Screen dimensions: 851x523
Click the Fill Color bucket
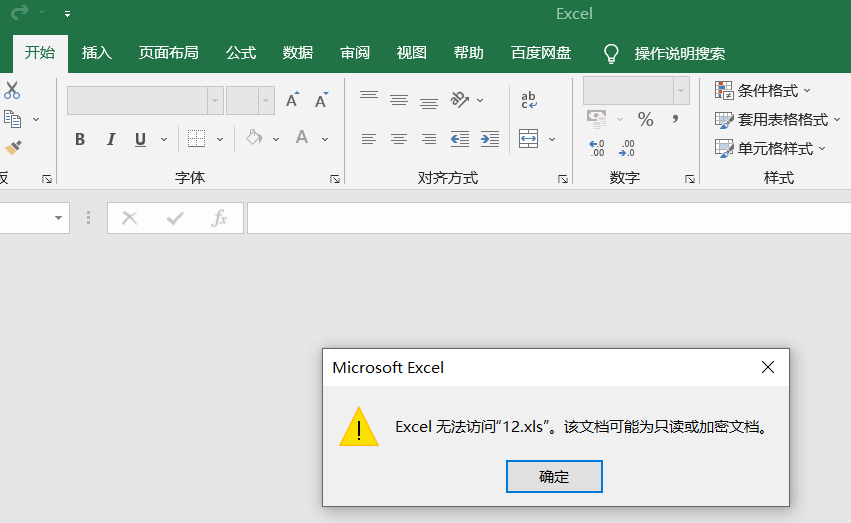[x=253, y=137]
